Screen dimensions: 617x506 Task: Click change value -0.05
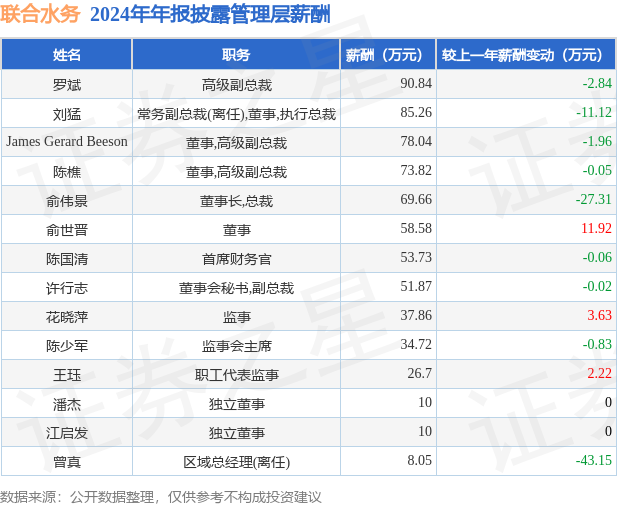597,170
